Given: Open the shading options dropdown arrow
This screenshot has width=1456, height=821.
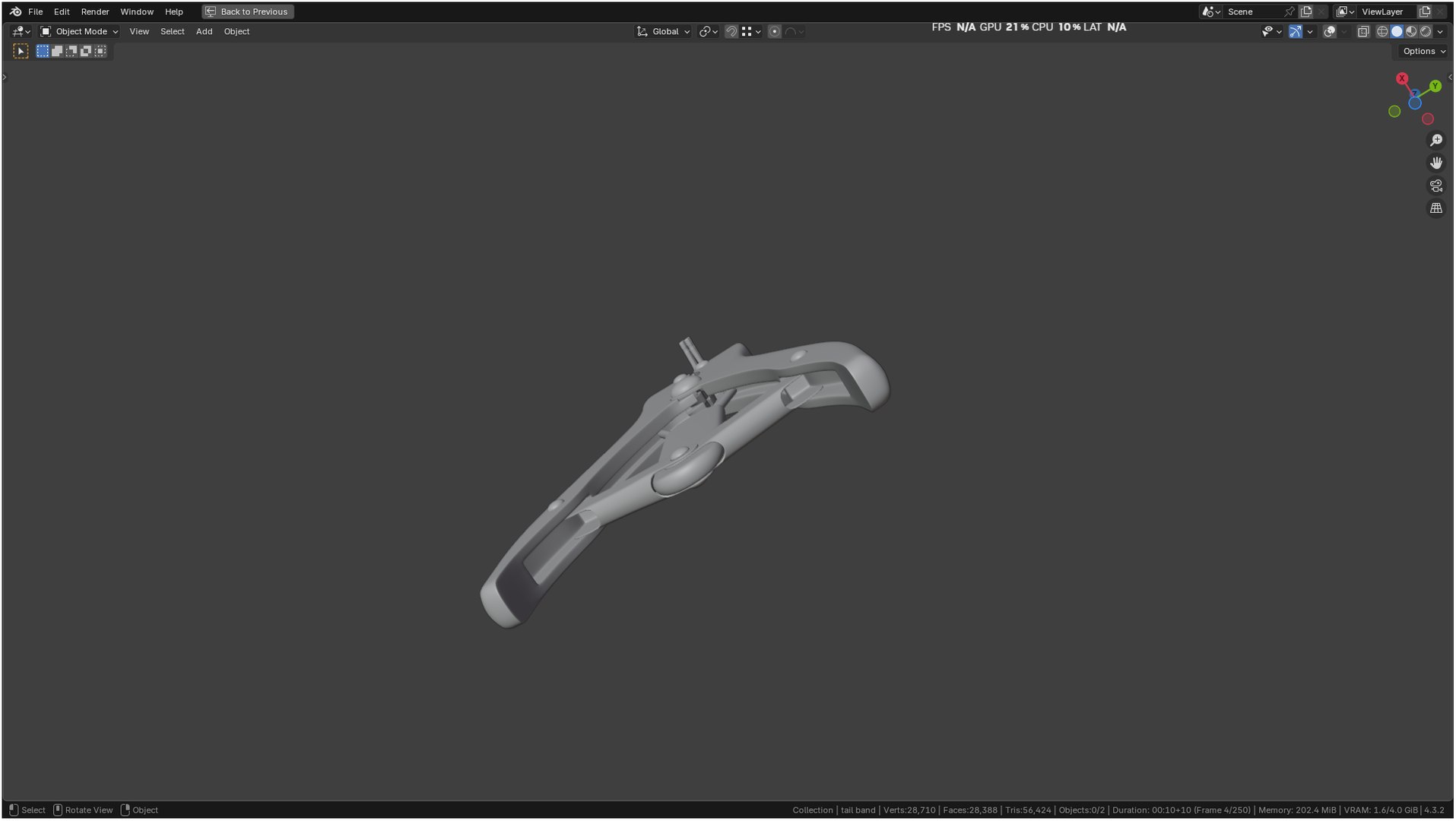Looking at the screenshot, I should (1440, 31).
